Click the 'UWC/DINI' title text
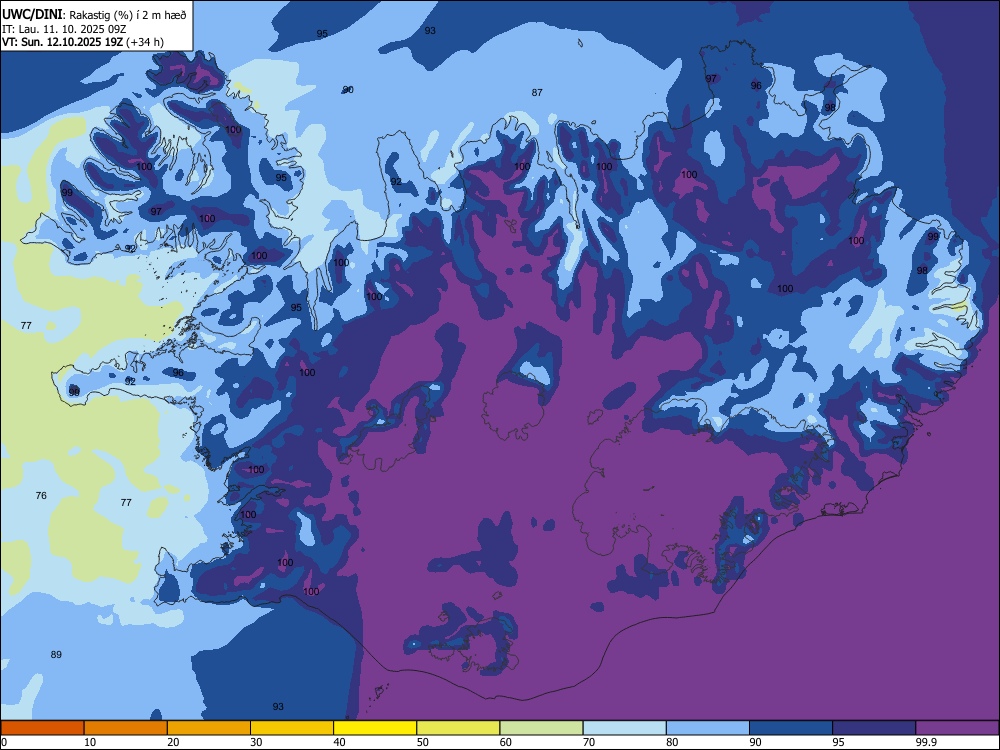The image size is (1000, 750). pos(32,15)
